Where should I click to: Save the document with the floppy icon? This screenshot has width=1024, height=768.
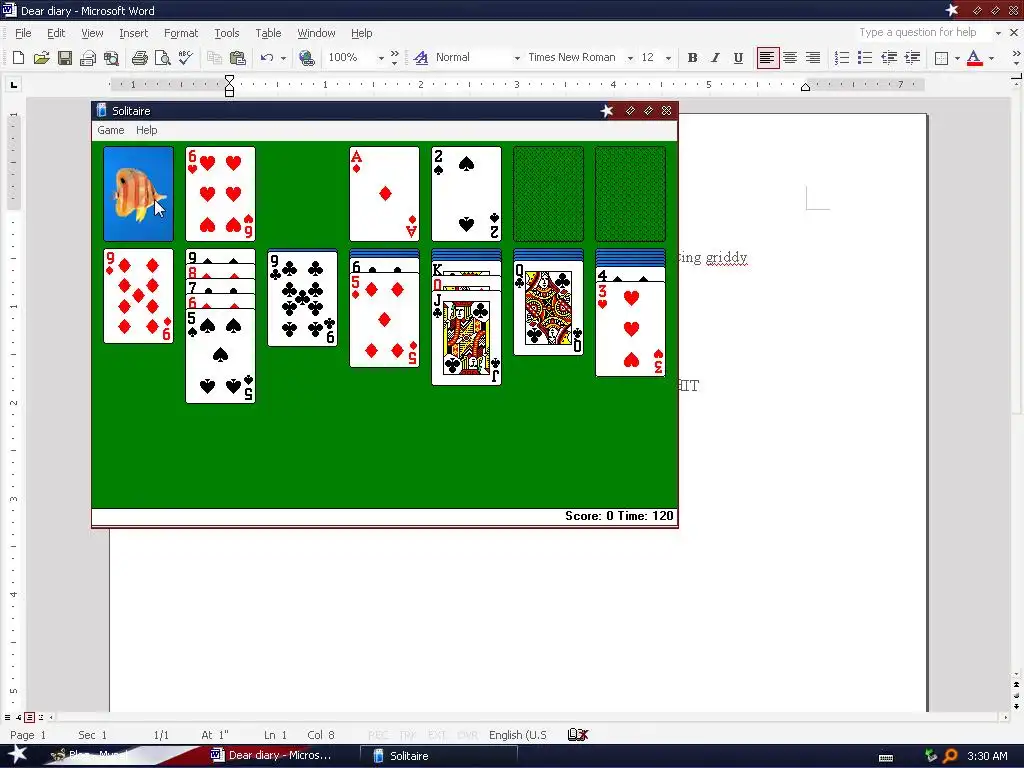pos(65,57)
